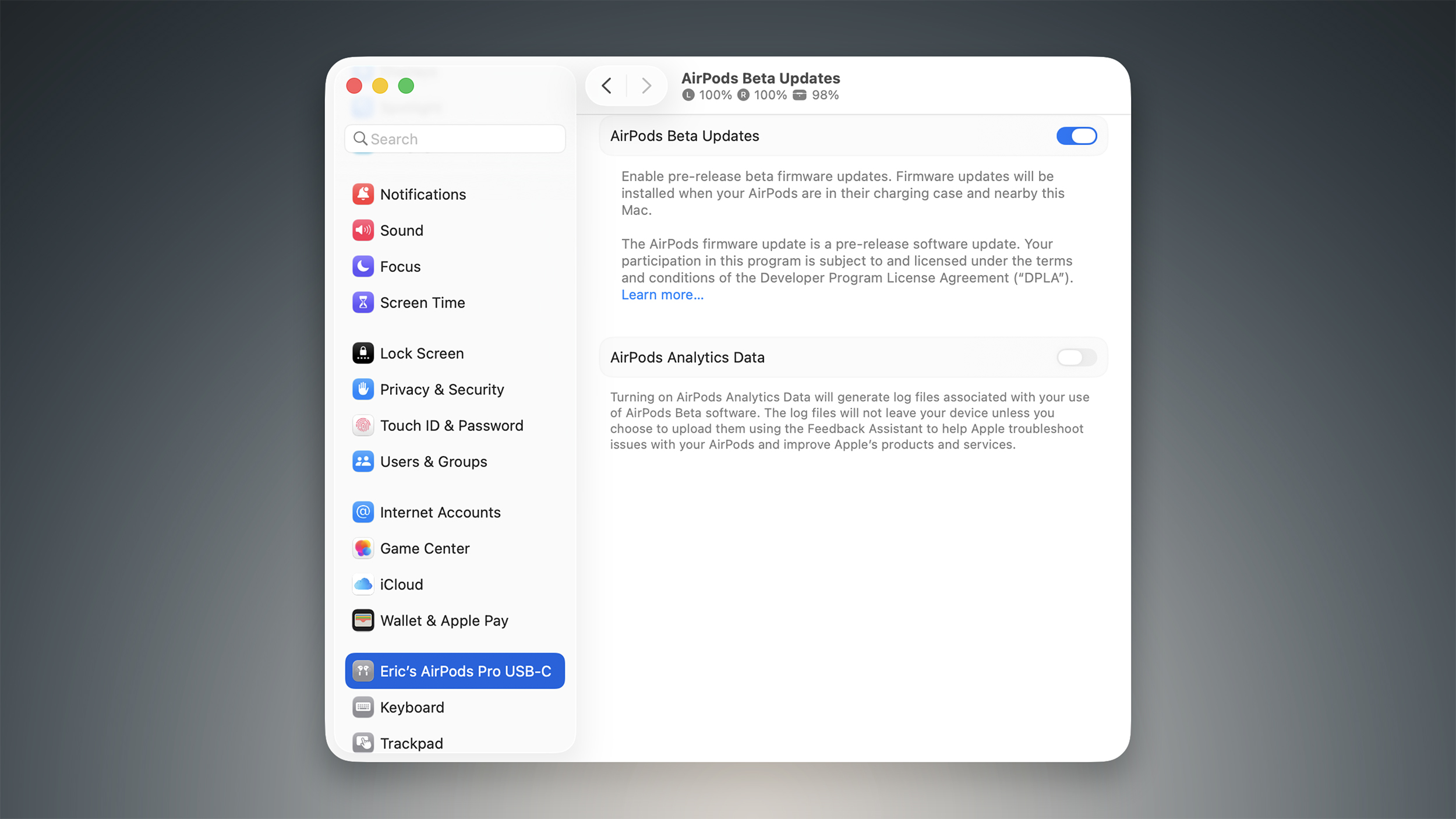Click the Users & Groups people icon
The height and width of the screenshot is (819, 1456).
[363, 461]
